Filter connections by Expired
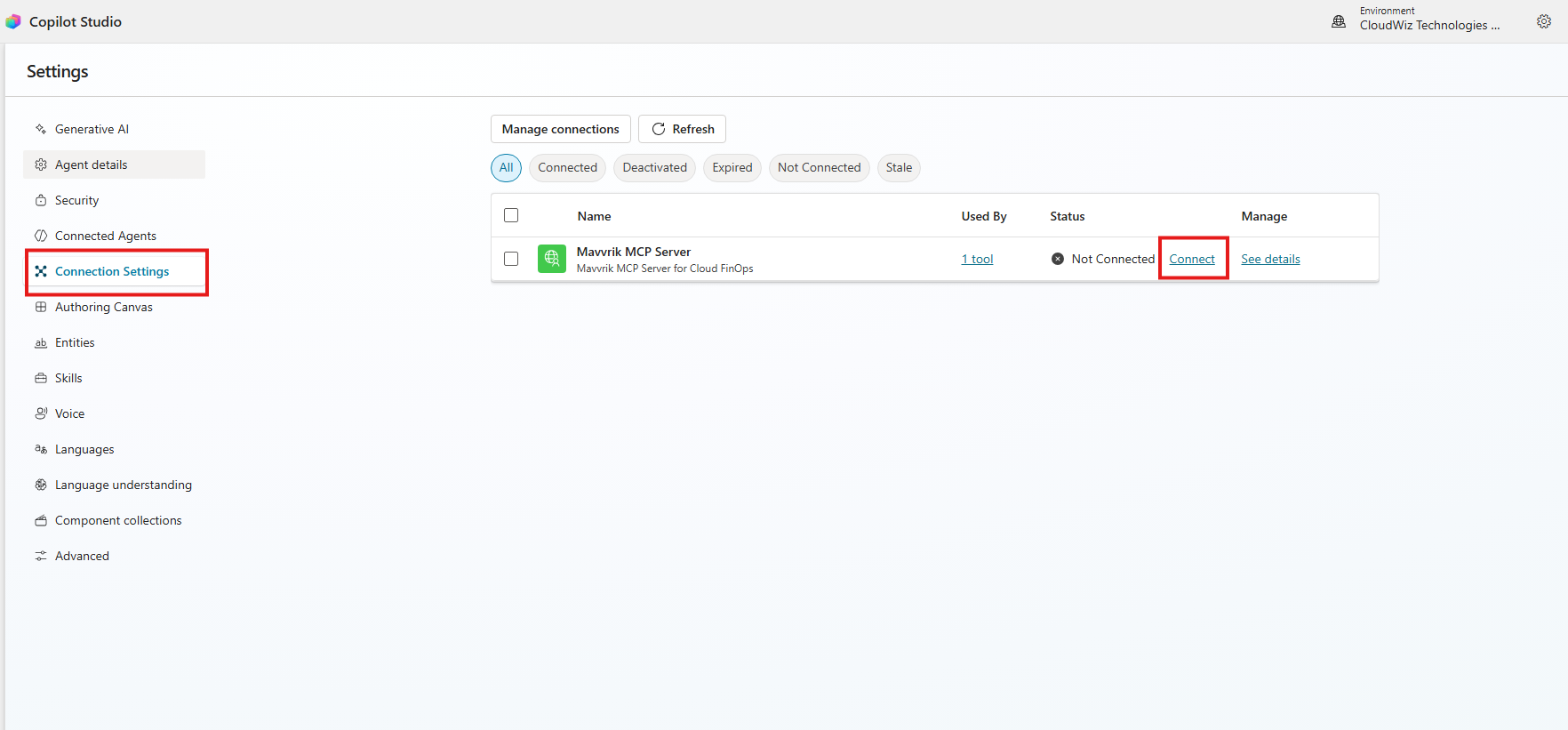The width and height of the screenshot is (1568, 730). tap(732, 167)
